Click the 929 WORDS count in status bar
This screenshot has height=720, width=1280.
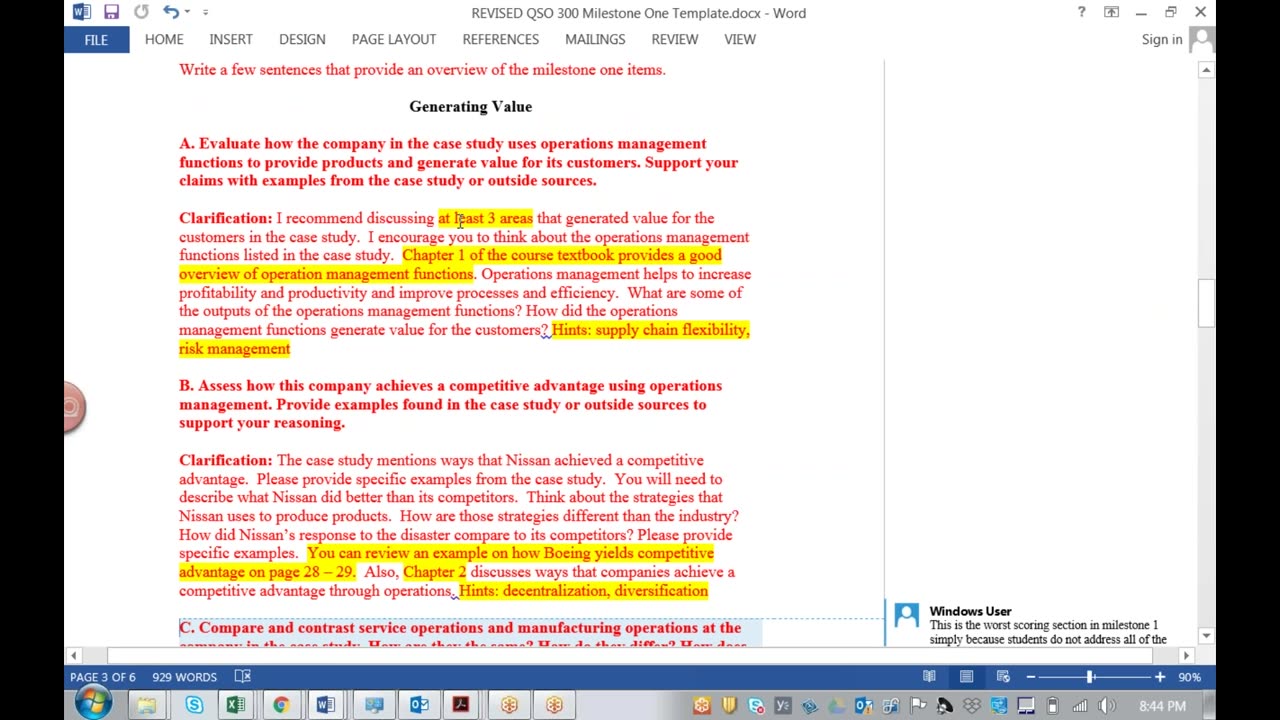[184, 677]
